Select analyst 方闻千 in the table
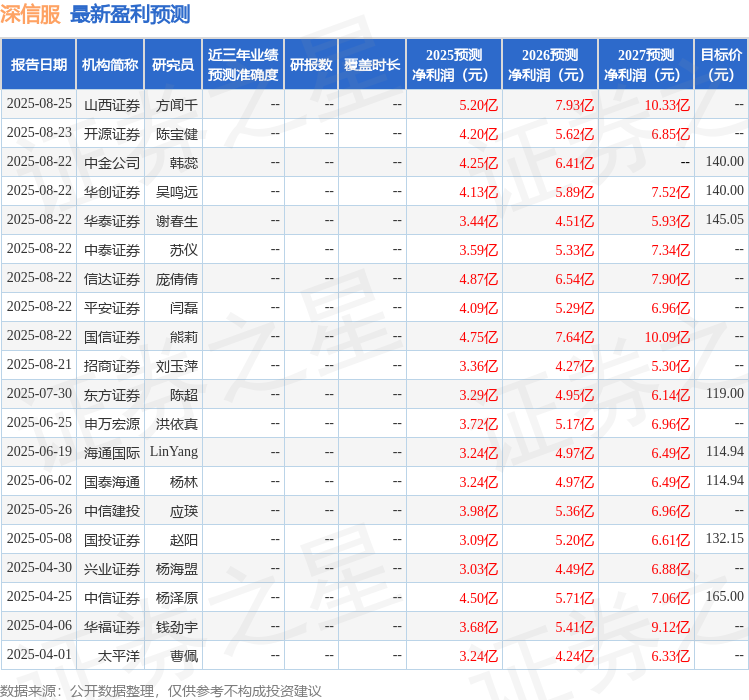The height and width of the screenshot is (700, 749). [177, 105]
